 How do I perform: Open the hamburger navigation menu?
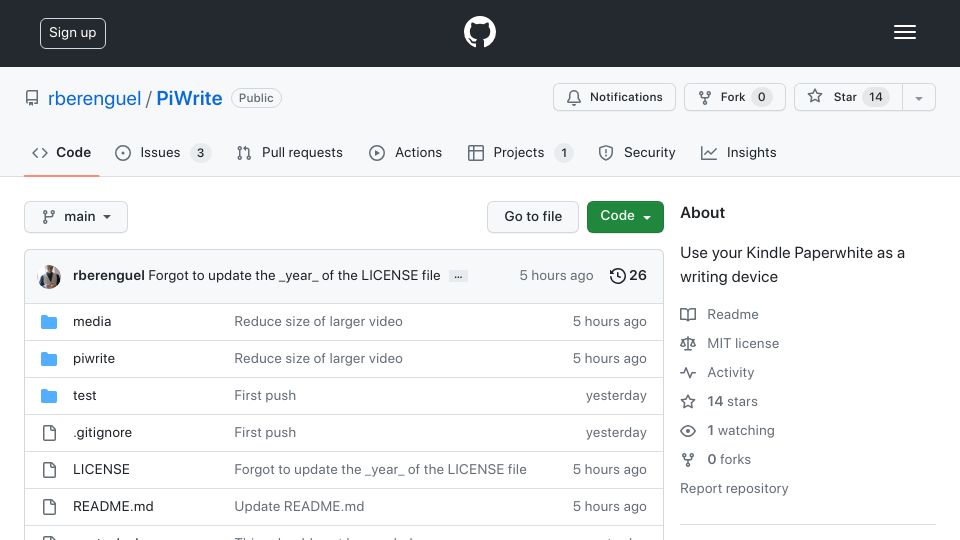click(x=904, y=32)
